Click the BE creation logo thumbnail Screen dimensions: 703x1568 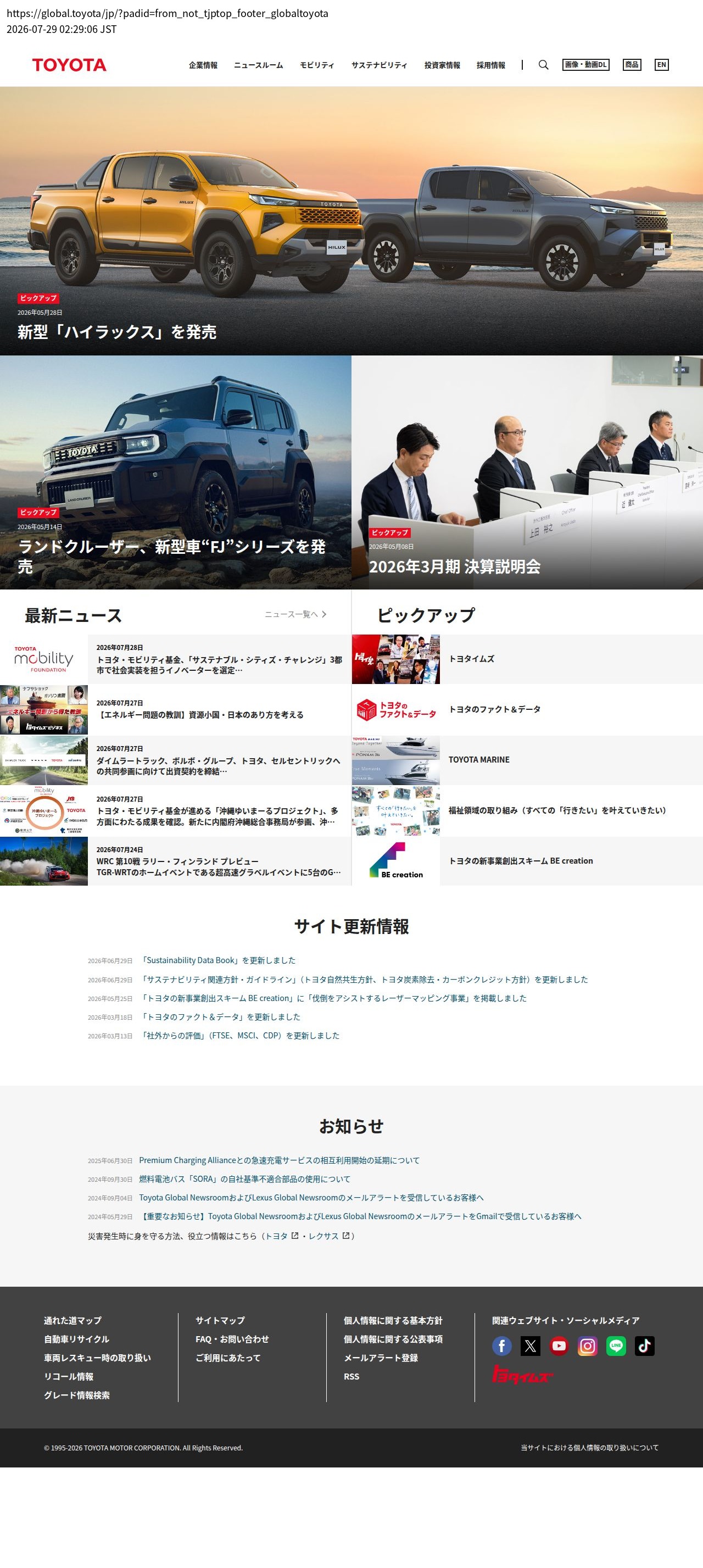click(x=395, y=861)
